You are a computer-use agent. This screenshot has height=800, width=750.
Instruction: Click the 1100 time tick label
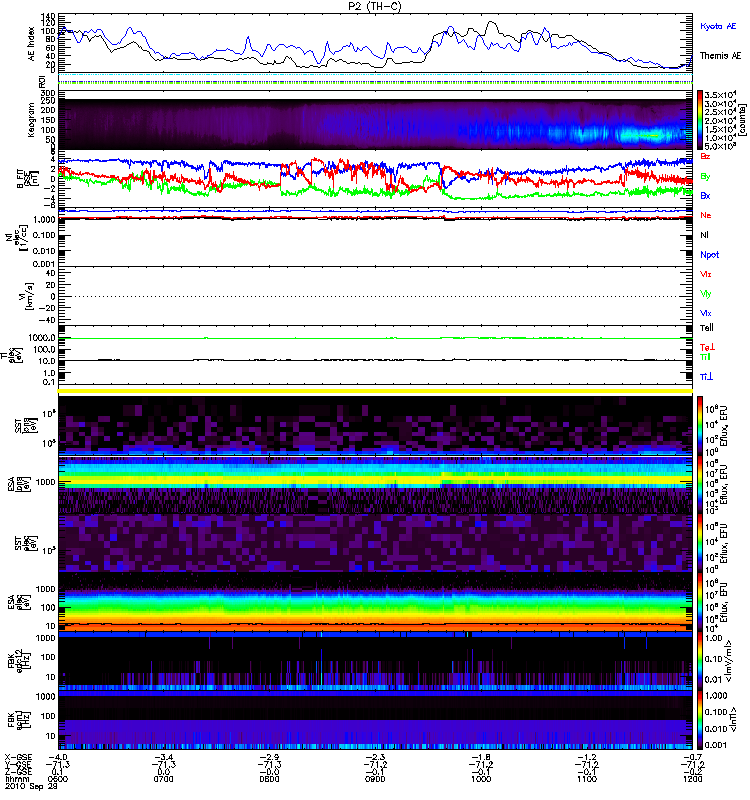[587, 779]
